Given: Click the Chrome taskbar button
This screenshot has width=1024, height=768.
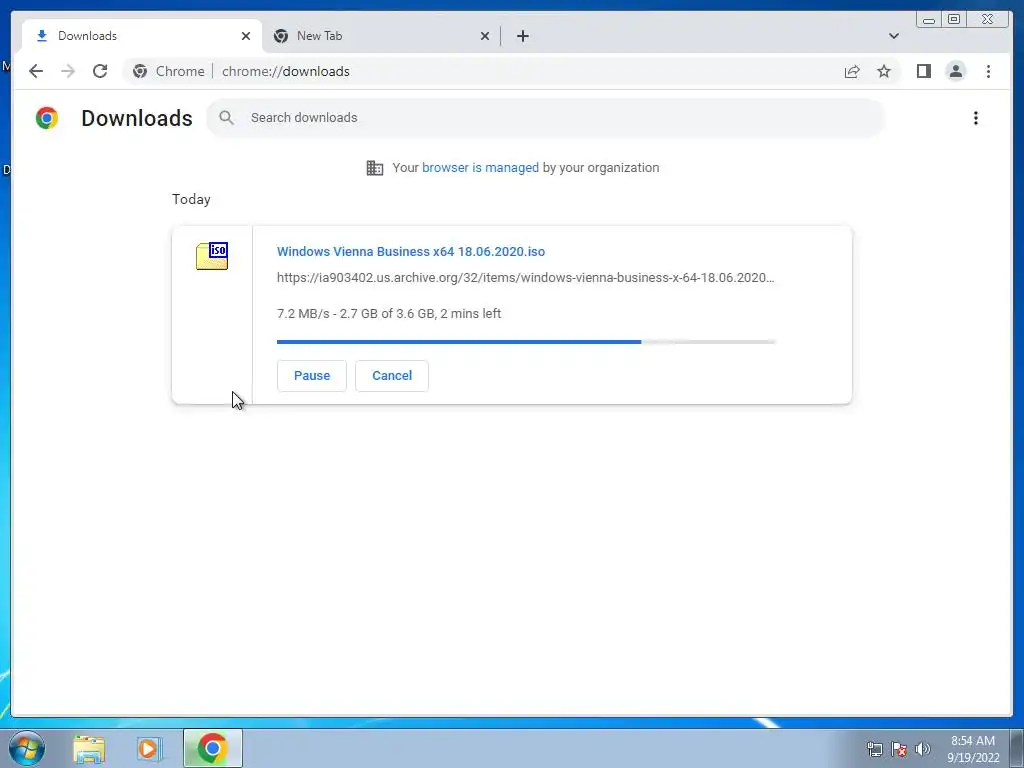Looking at the screenshot, I should 213,748.
